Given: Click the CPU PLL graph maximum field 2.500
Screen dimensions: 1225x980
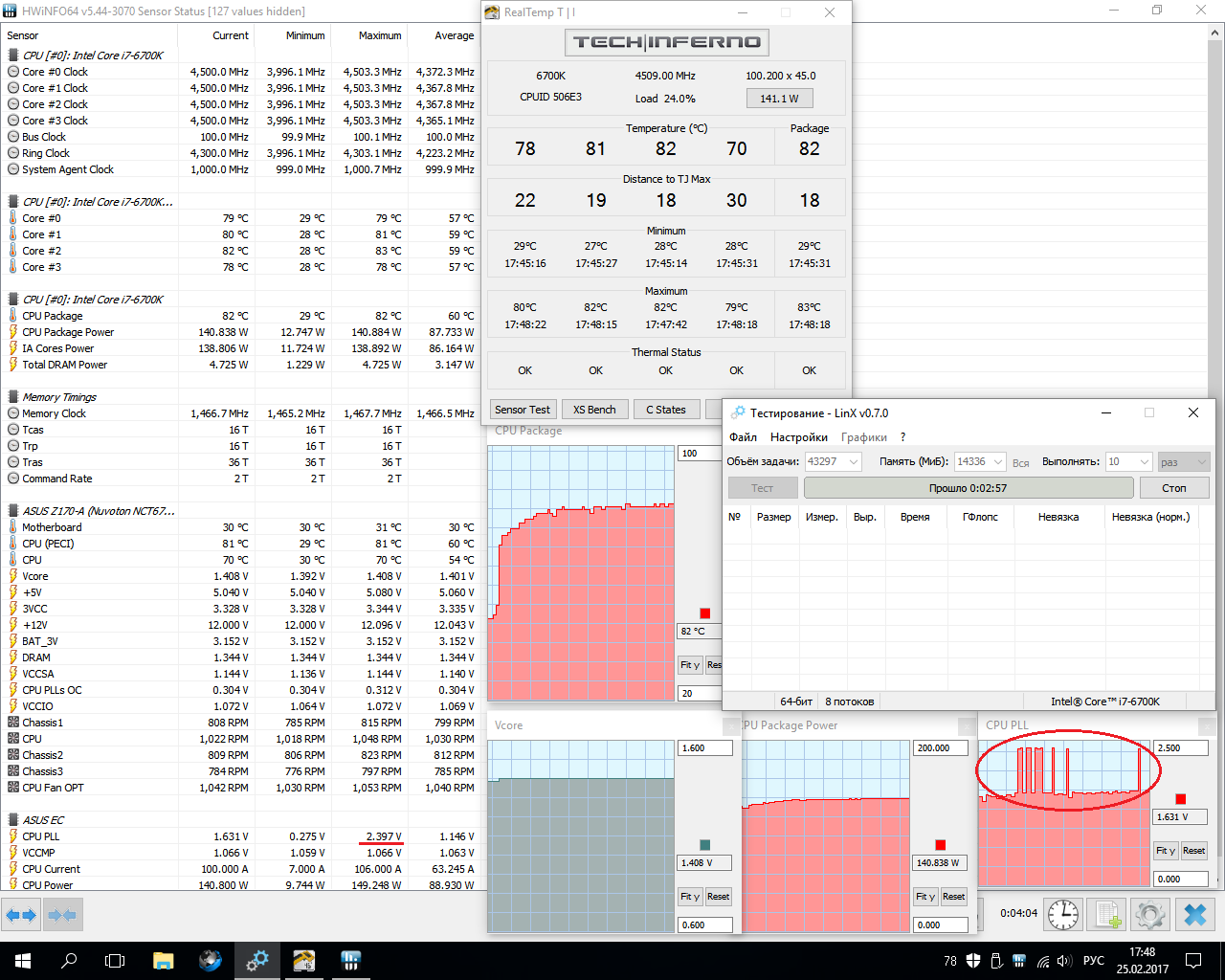Looking at the screenshot, I should (x=1181, y=748).
